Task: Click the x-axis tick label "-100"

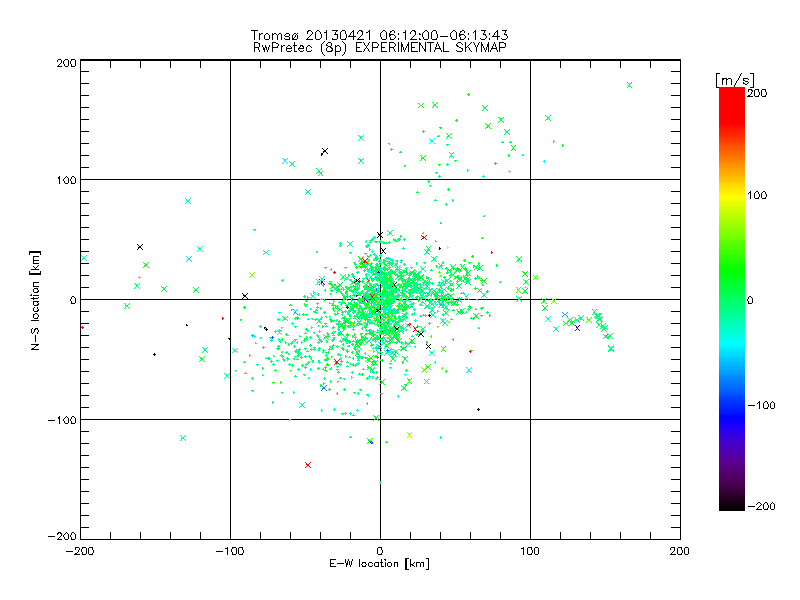Action: pos(230,551)
